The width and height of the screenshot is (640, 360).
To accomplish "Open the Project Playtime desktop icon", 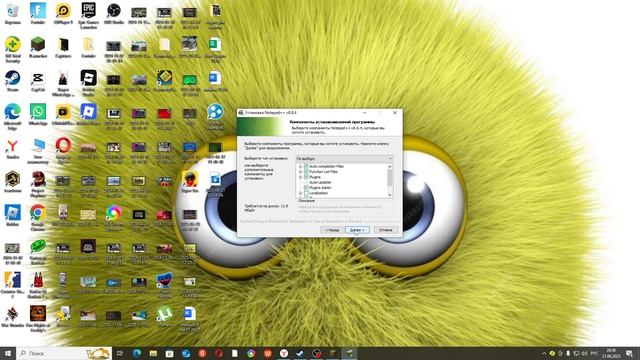I will coord(38,184).
